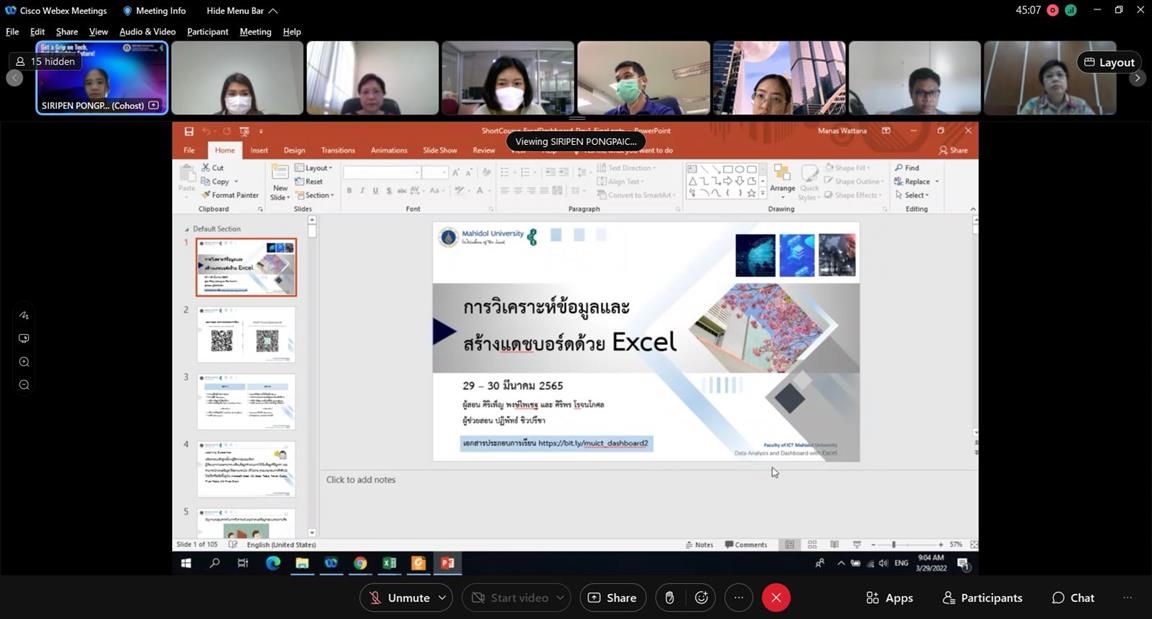Screen dimensions: 1152x619
Task: Toggle the Chat panel
Action: 1072,598
